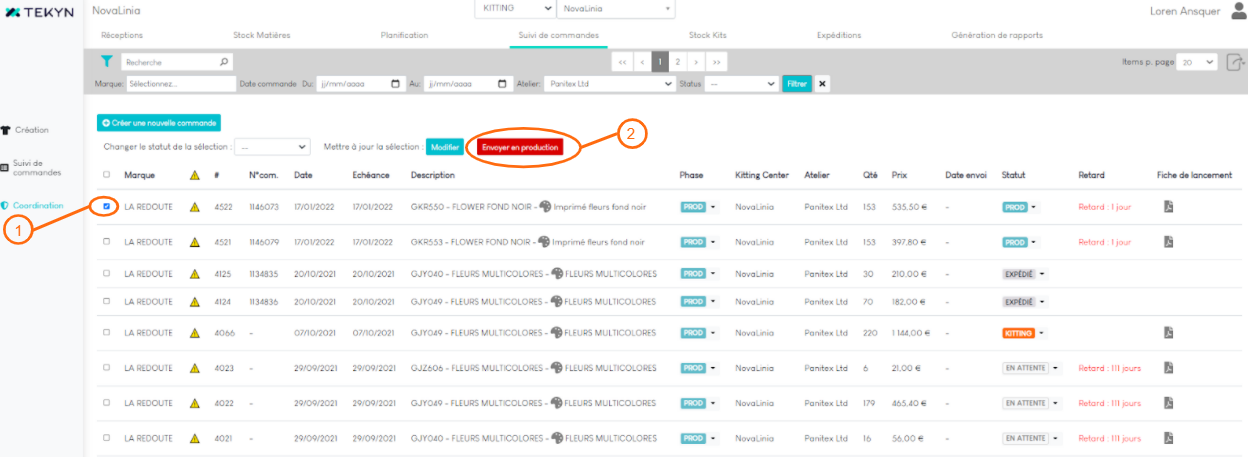Image resolution: width=1248 pixels, height=457 pixels.
Task: Click Envoyer en production button
Action: pyautogui.click(x=519, y=147)
